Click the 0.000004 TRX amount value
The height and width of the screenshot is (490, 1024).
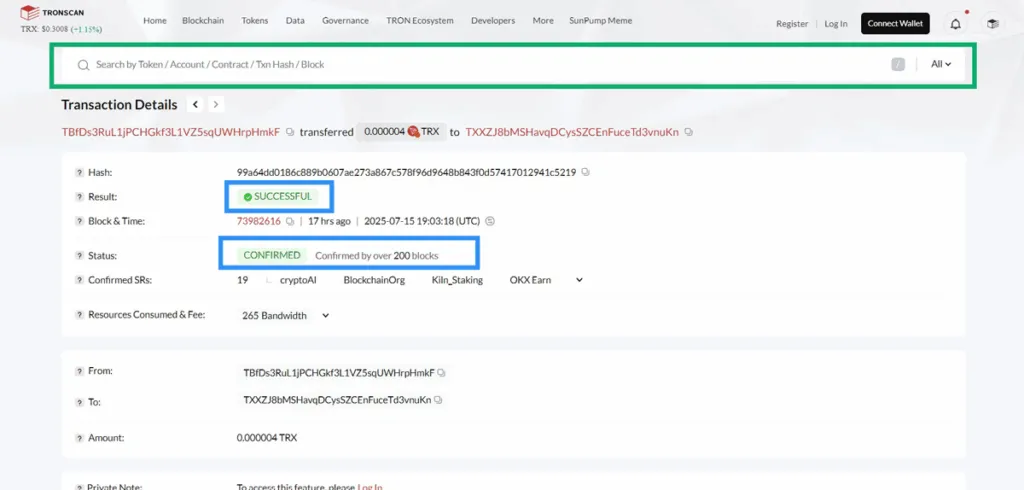click(x=266, y=438)
